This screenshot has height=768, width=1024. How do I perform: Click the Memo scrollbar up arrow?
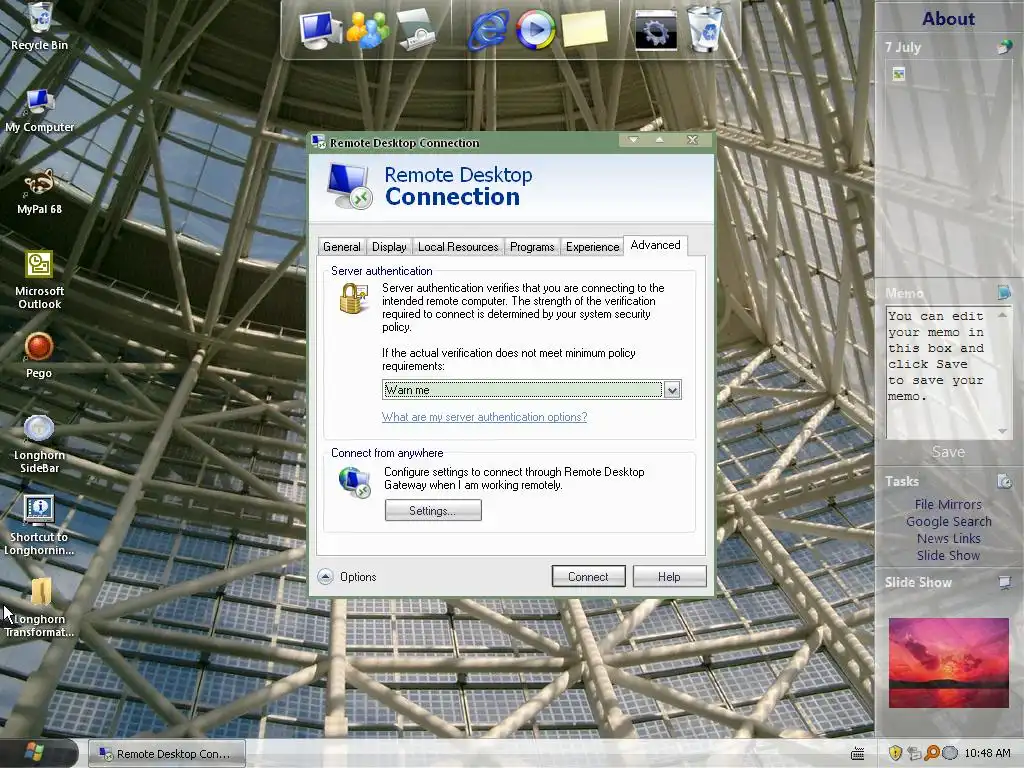click(1002, 315)
